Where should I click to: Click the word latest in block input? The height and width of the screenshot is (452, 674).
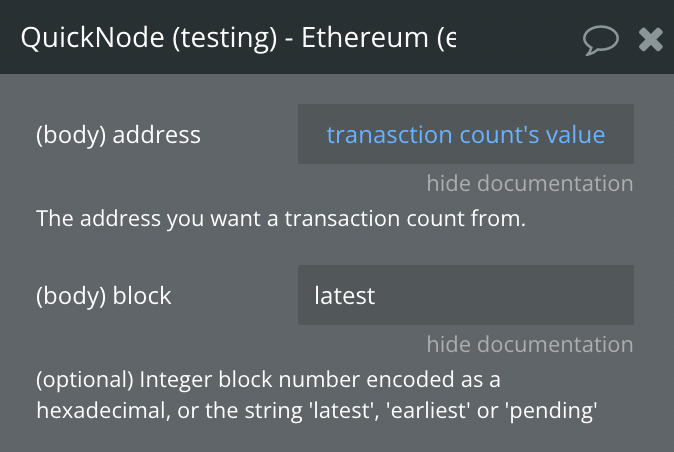pyautogui.click(x=344, y=296)
